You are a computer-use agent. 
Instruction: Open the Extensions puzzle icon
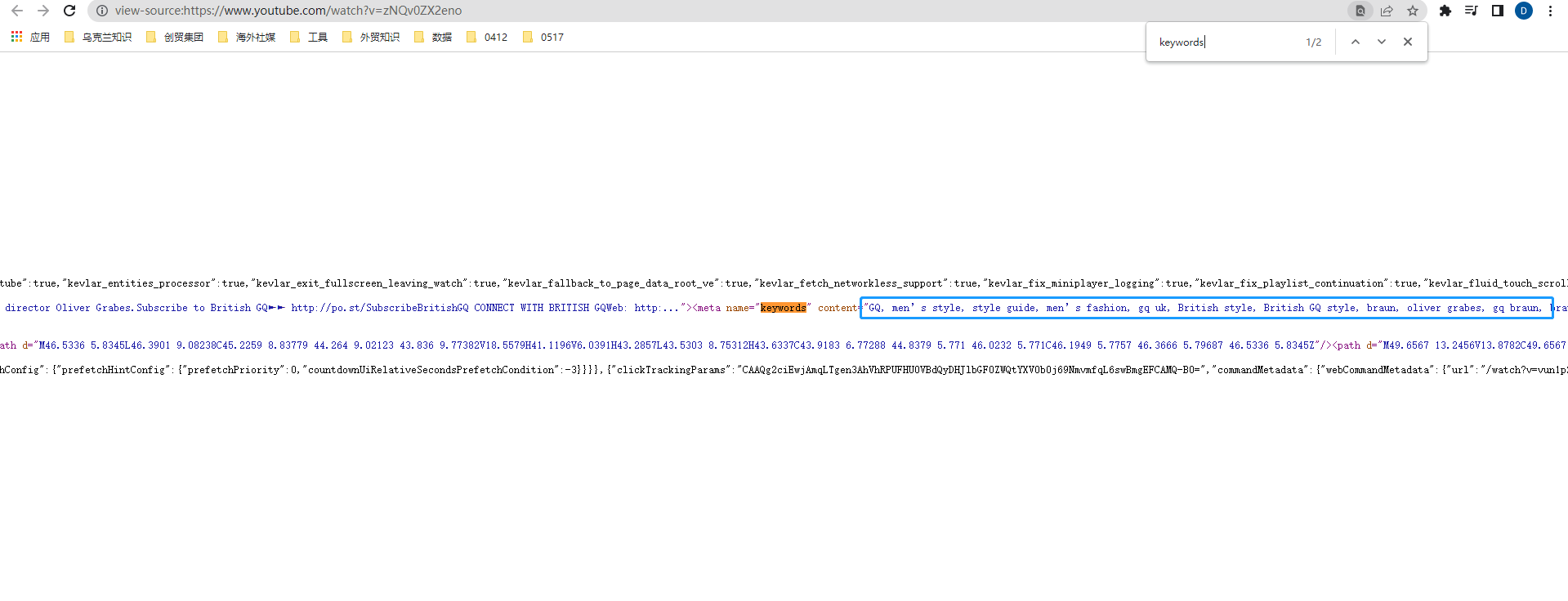[x=1445, y=11]
